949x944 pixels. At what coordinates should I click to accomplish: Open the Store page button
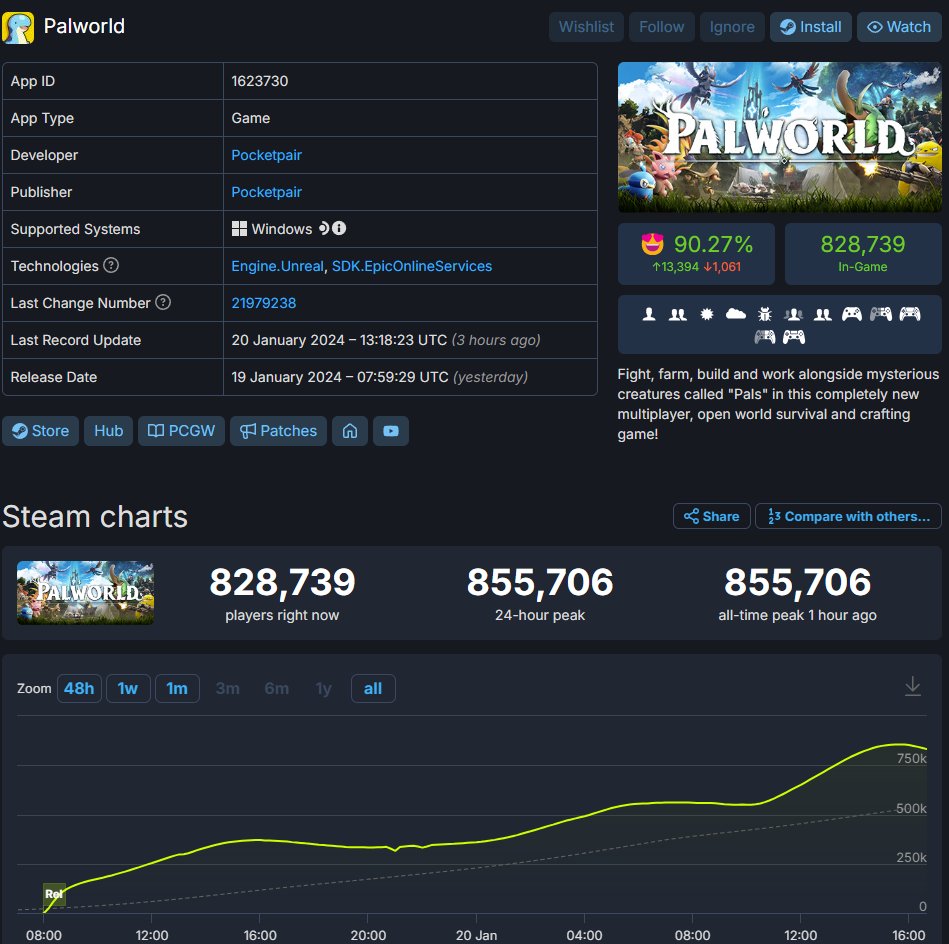(x=41, y=431)
